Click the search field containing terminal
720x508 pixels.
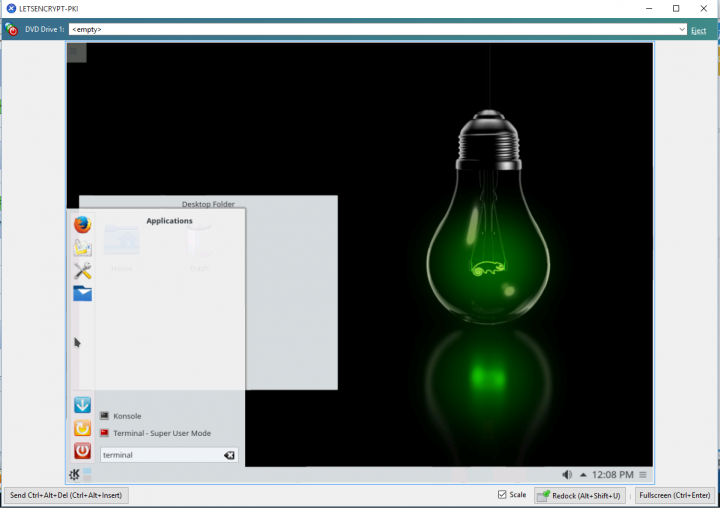[x=160, y=455]
